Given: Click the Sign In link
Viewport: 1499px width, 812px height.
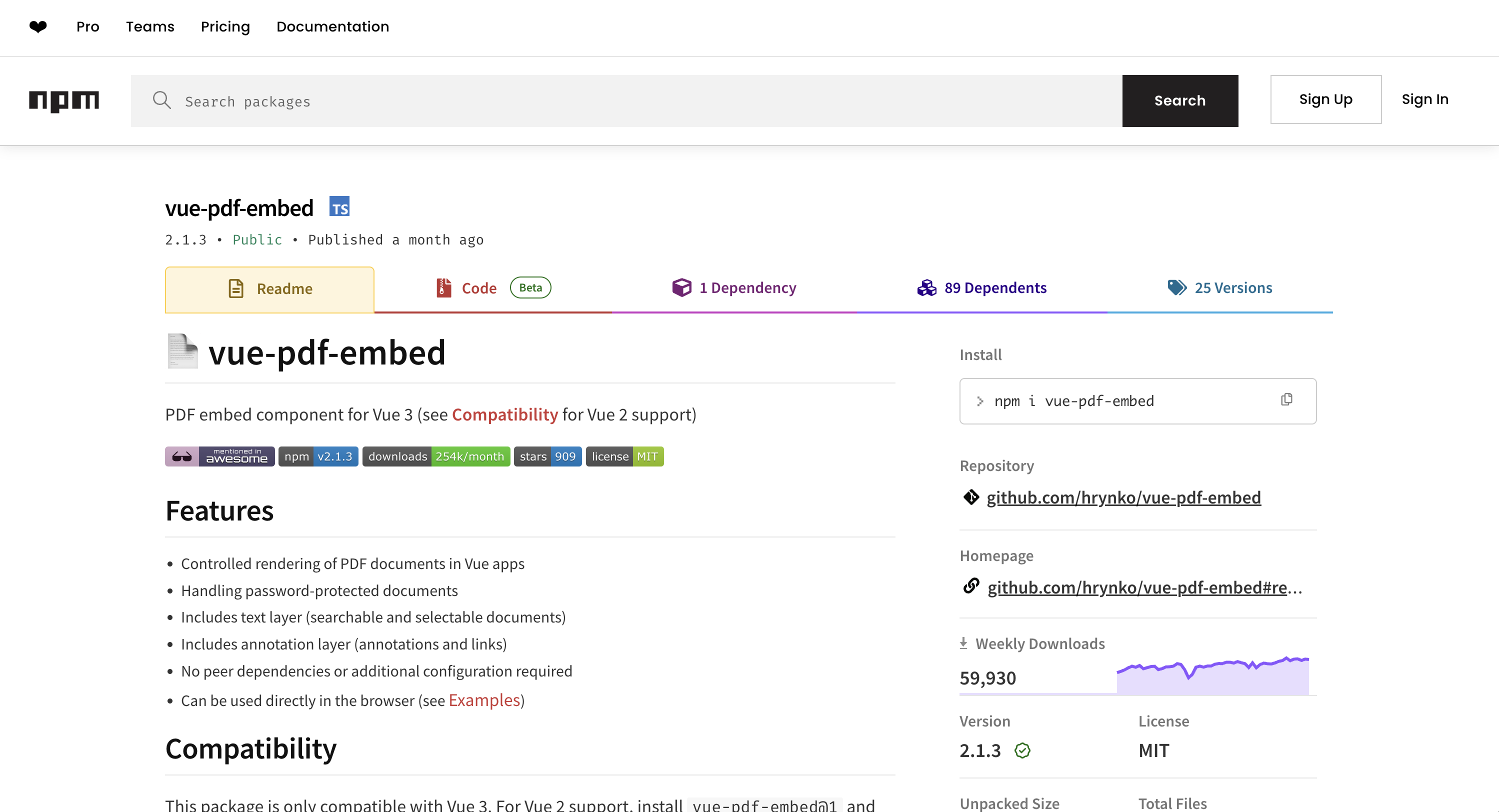Looking at the screenshot, I should [1425, 99].
